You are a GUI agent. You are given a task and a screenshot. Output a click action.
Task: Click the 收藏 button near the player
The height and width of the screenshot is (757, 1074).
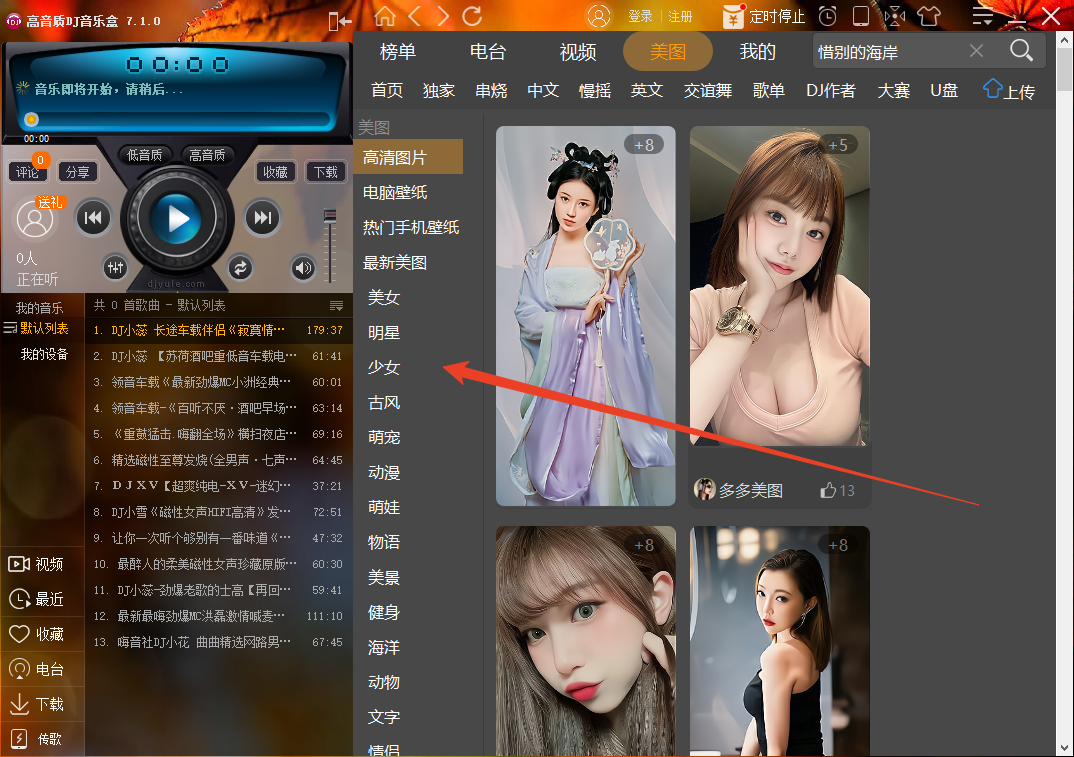(x=274, y=171)
